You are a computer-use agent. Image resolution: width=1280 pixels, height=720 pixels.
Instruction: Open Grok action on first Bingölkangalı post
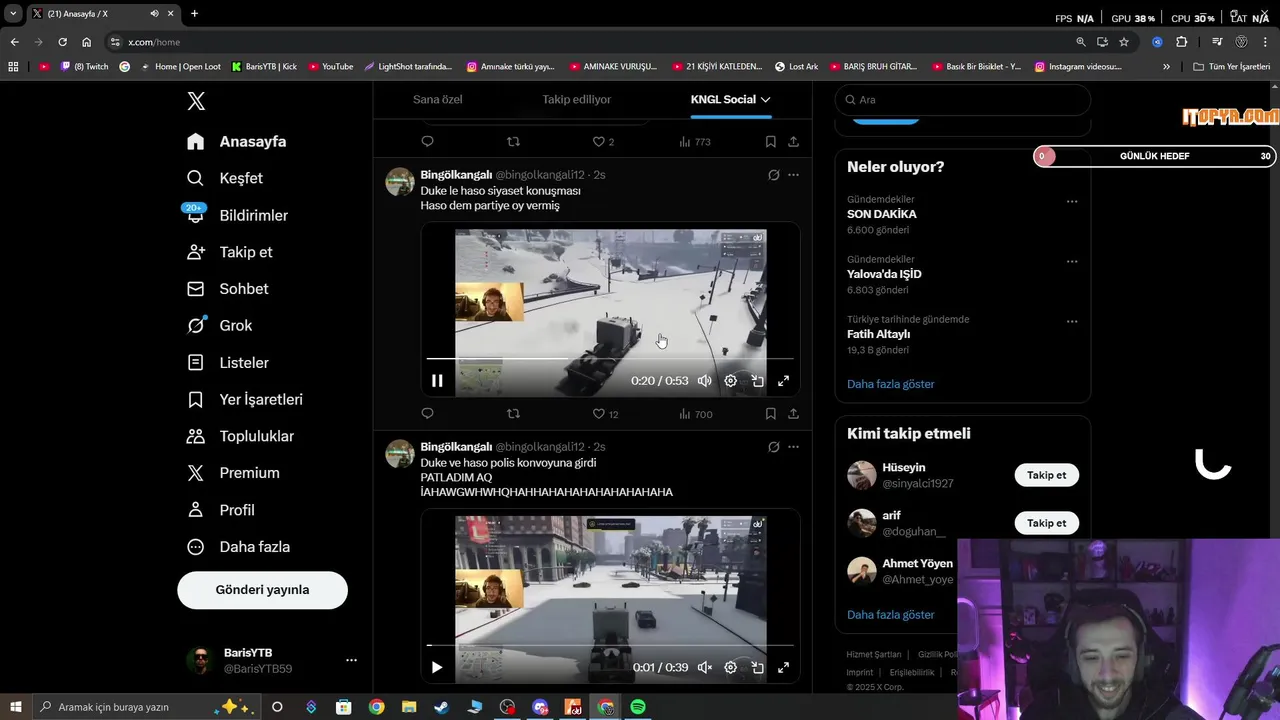coord(773,175)
